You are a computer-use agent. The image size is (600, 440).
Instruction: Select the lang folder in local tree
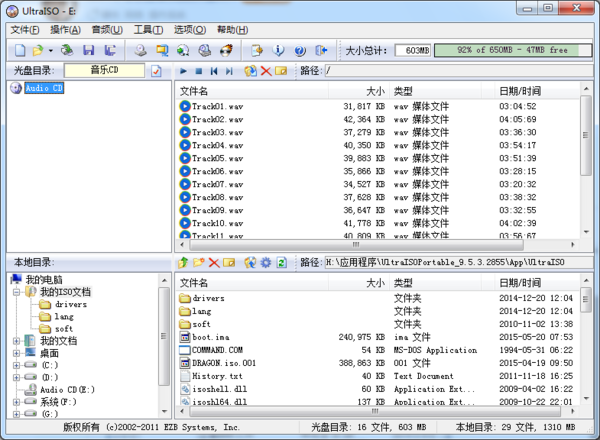pos(64,316)
